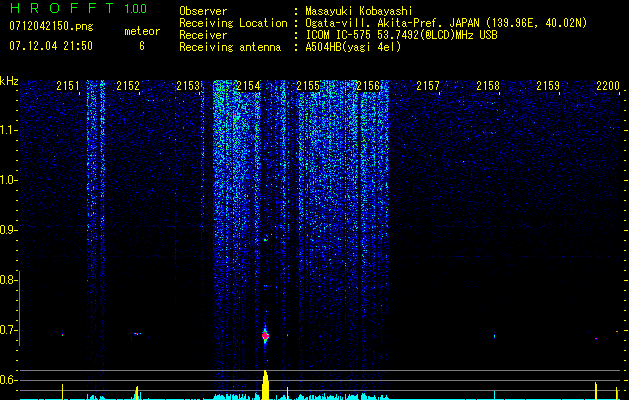Click the small meteor echo near 2152
The image size is (629, 400).
click(137, 333)
